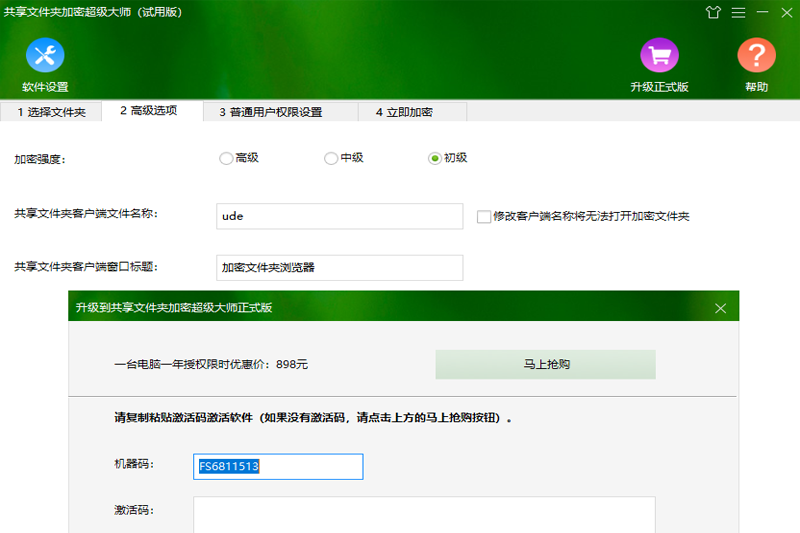This screenshot has width=800, height=533.
Task: Open the hamburger menu in title bar
Action: point(738,13)
